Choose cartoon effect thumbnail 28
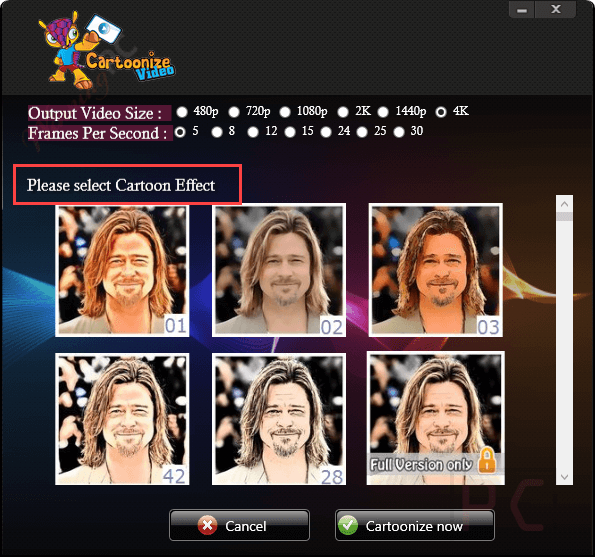Viewport: 595px width, 557px height. (x=279, y=419)
